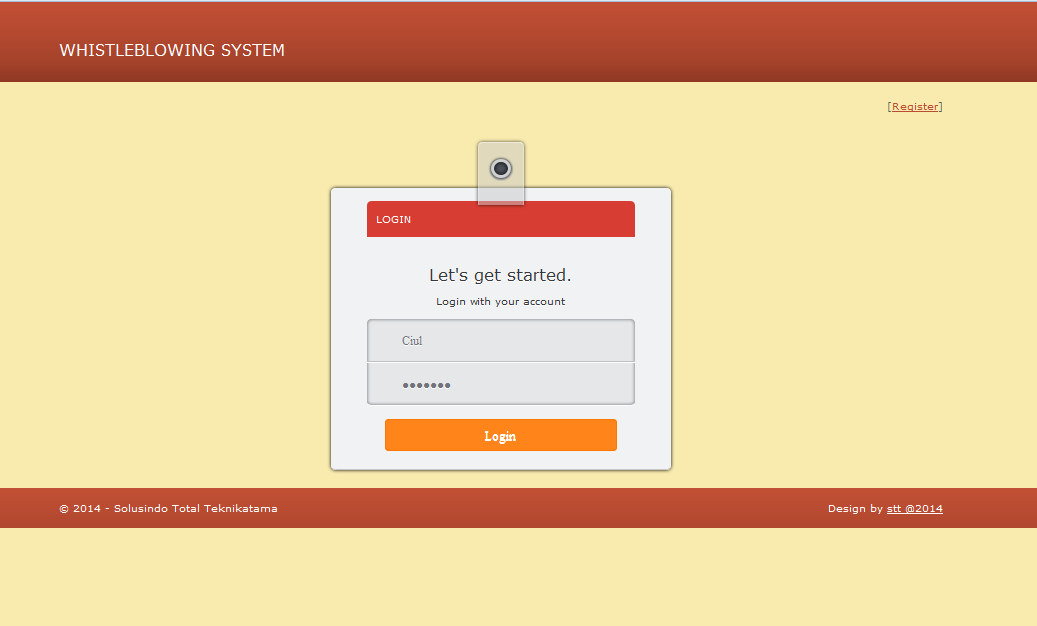Select the dark inner circle of the lens icon

pyautogui.click(x=500, y=168)
